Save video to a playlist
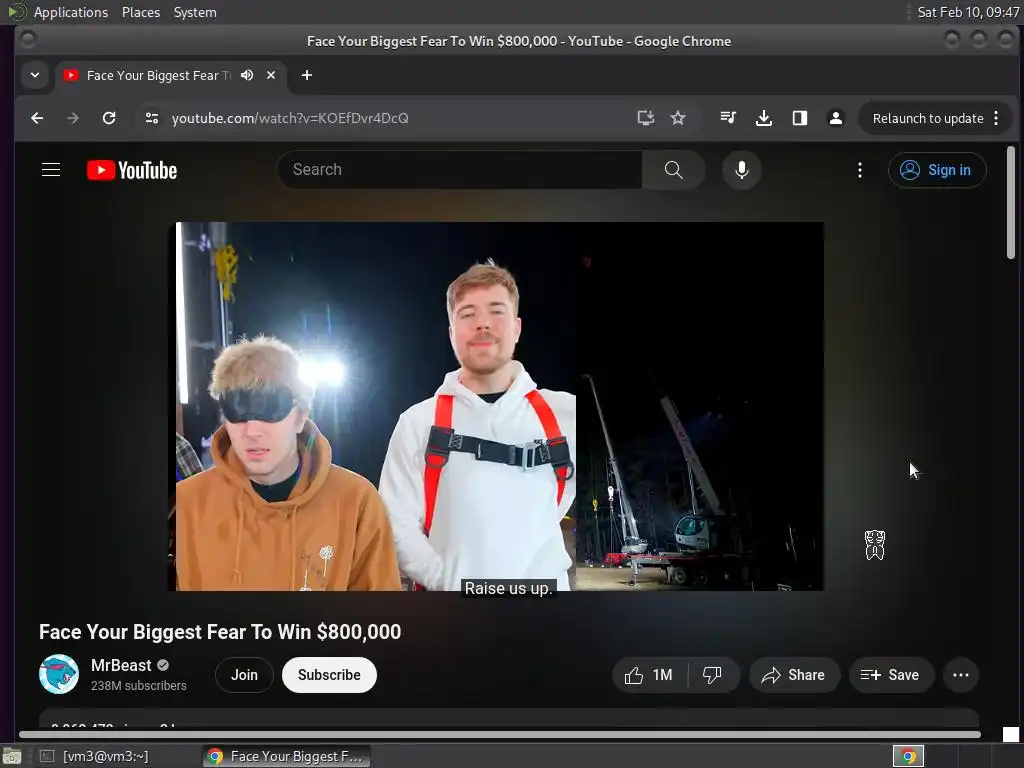Image resolution: width=1024 pixels, height=768 pixels. point(891,675)
